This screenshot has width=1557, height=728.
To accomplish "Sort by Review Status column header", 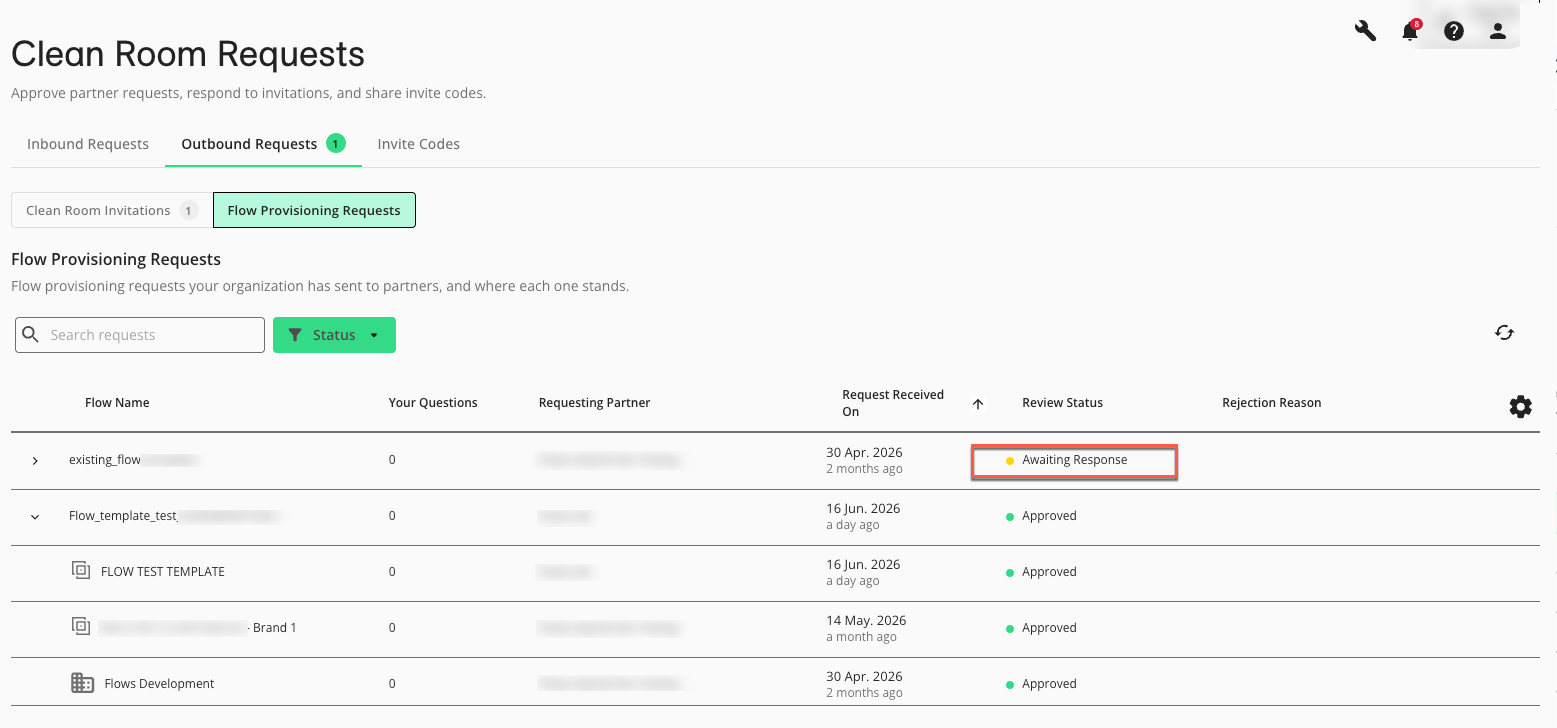I will pos(1062,403).
